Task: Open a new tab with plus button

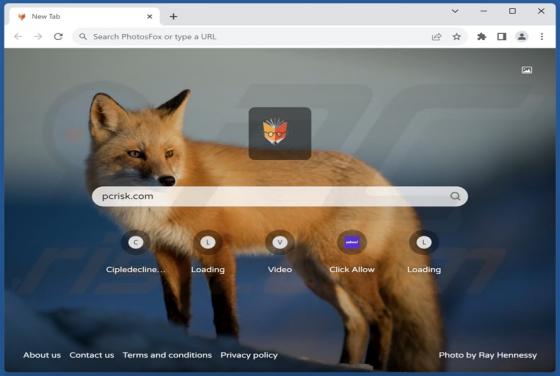Action: (x=173, y=16)
